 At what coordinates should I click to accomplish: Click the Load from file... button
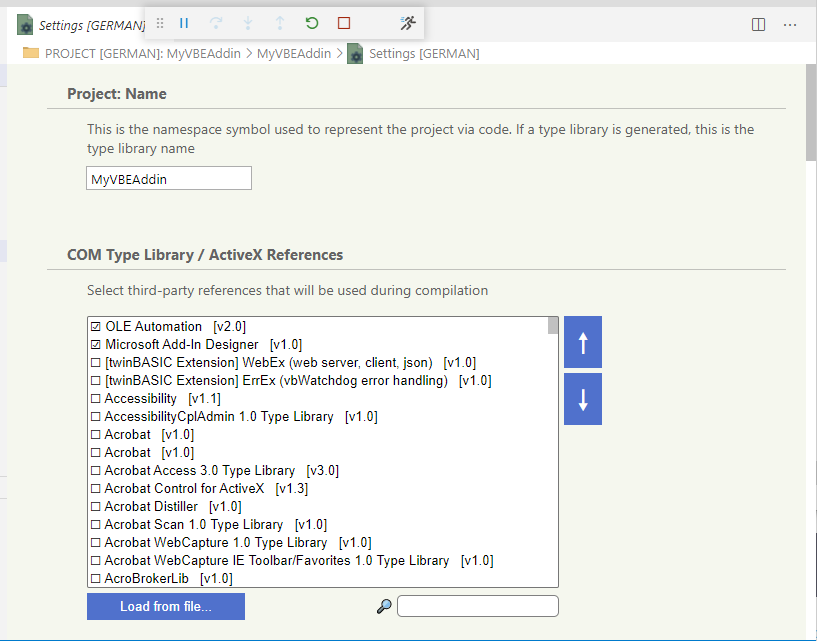pos(165,606)
